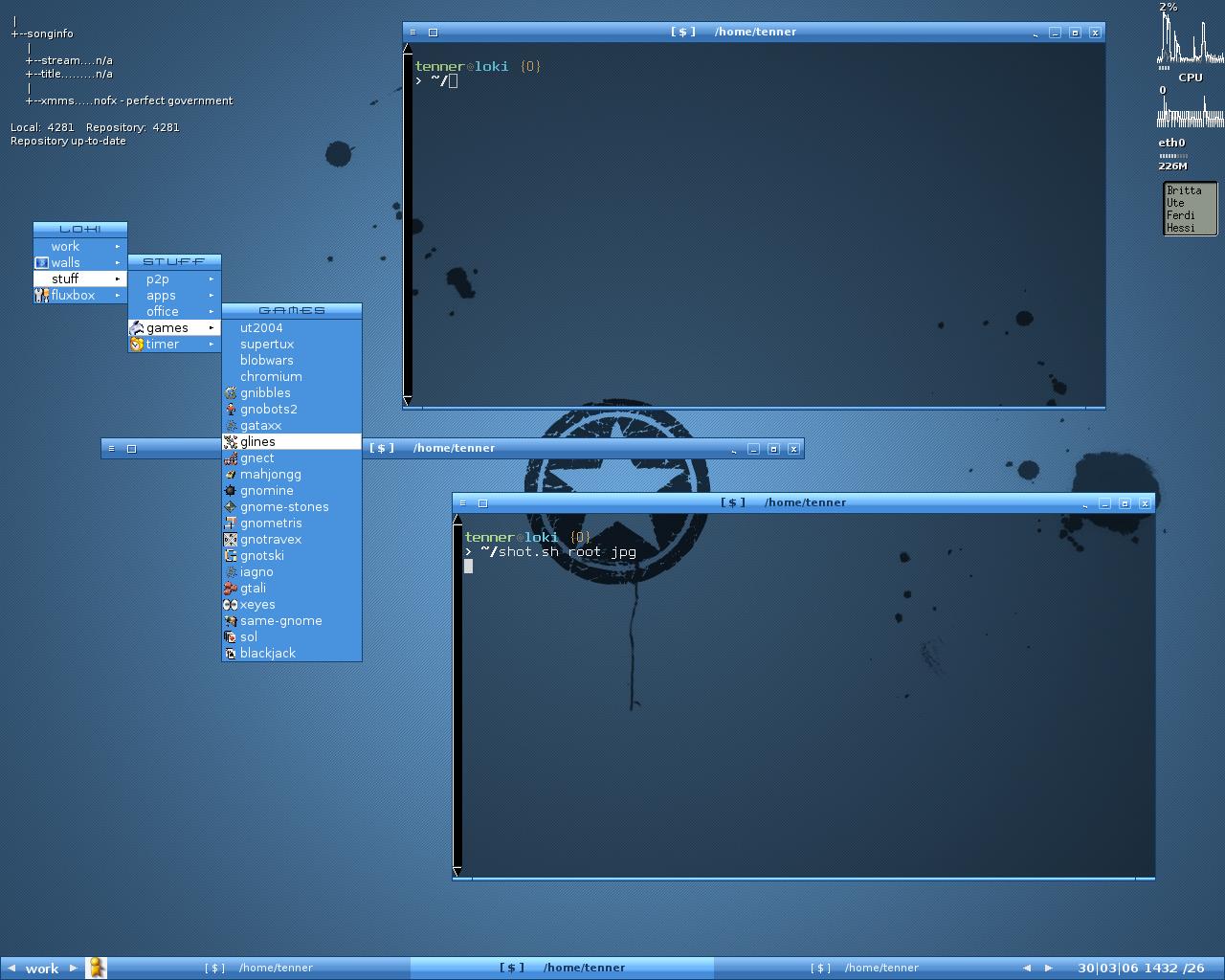Start mahjongg from the Games menu
Image resolution: width=1225 pixels, height=980 pixels.
pyautogui.click(x=292, y=474)
